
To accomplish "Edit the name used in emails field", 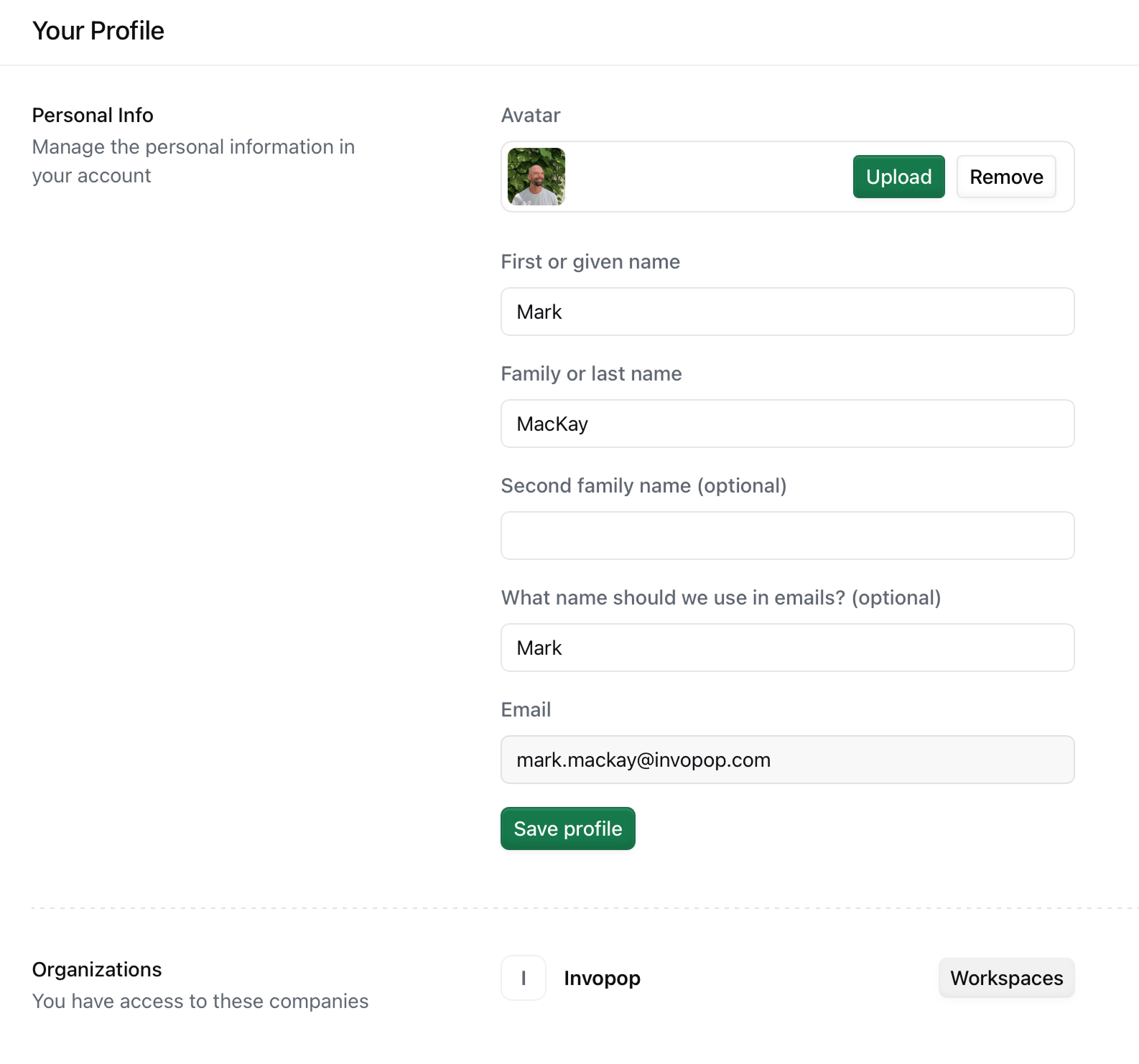I will click(x=787, y=648).
